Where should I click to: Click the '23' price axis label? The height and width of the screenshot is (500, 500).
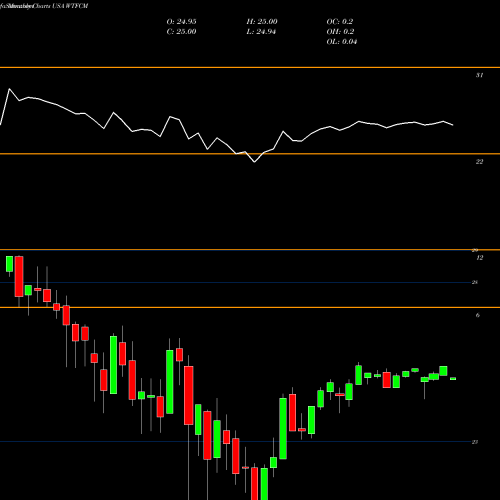pos(475,442)
